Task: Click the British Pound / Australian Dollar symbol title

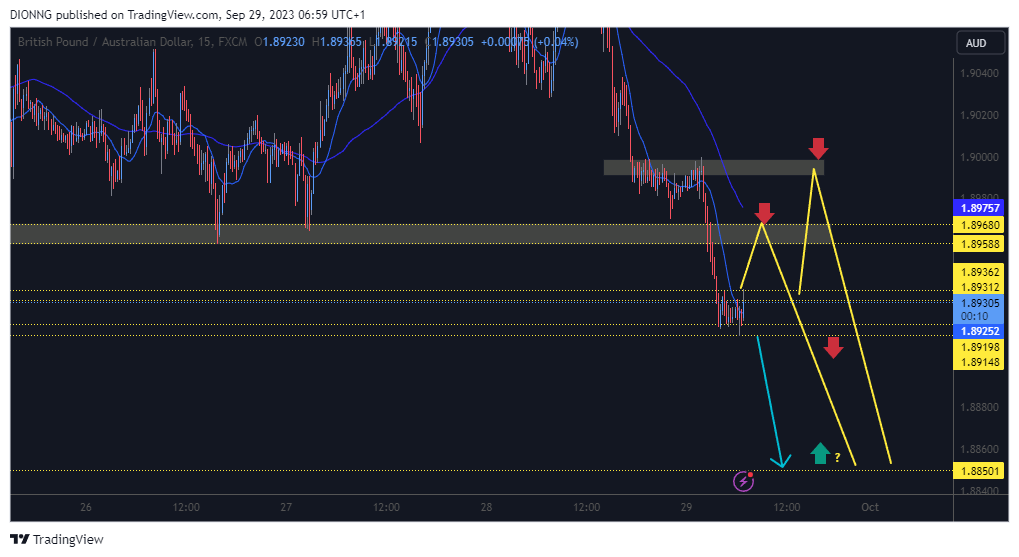Action: pos(105,42)
